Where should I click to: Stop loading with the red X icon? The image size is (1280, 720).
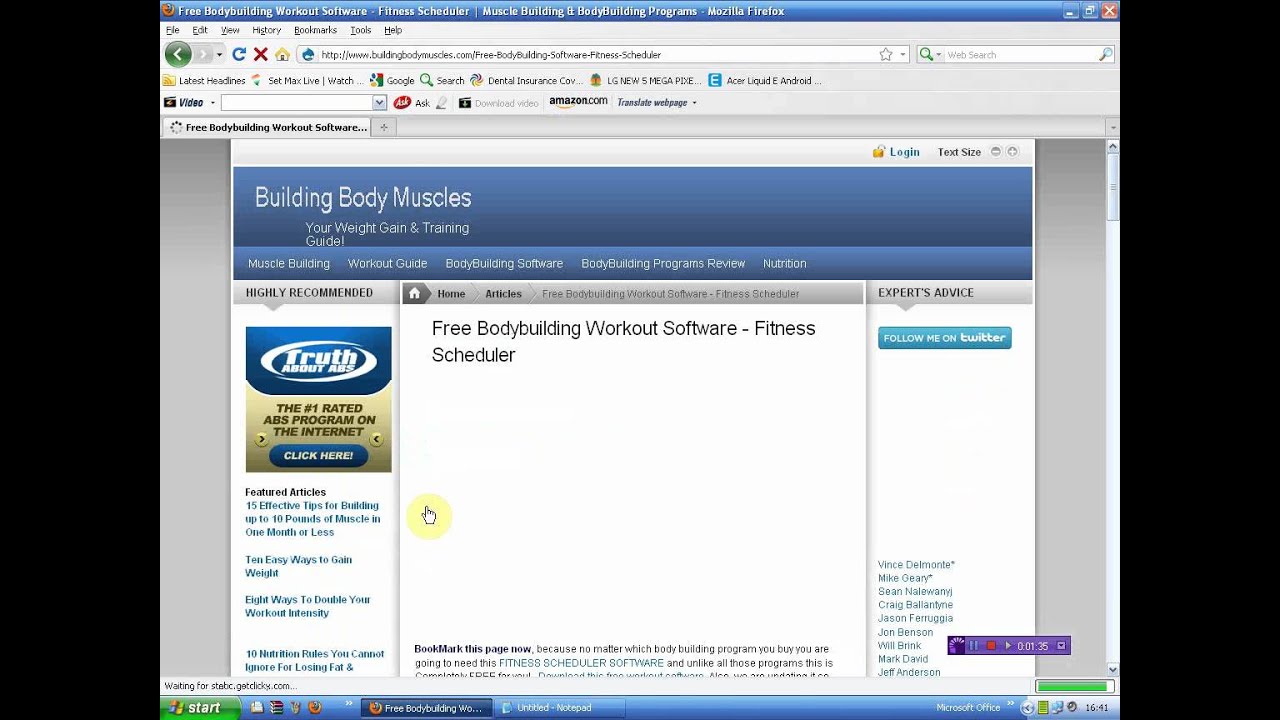point(260,54)
